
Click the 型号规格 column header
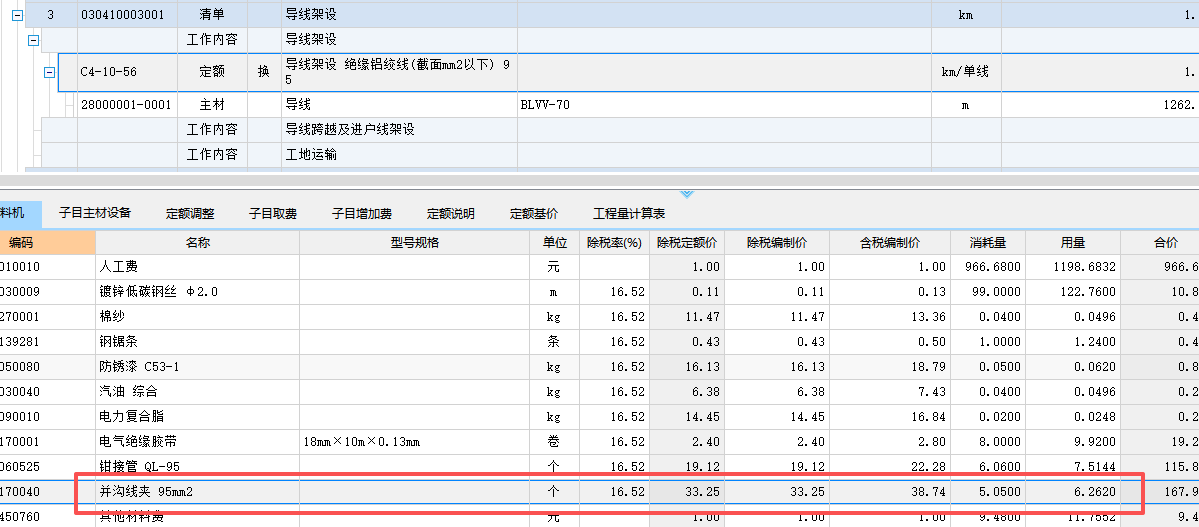[415, 242]
